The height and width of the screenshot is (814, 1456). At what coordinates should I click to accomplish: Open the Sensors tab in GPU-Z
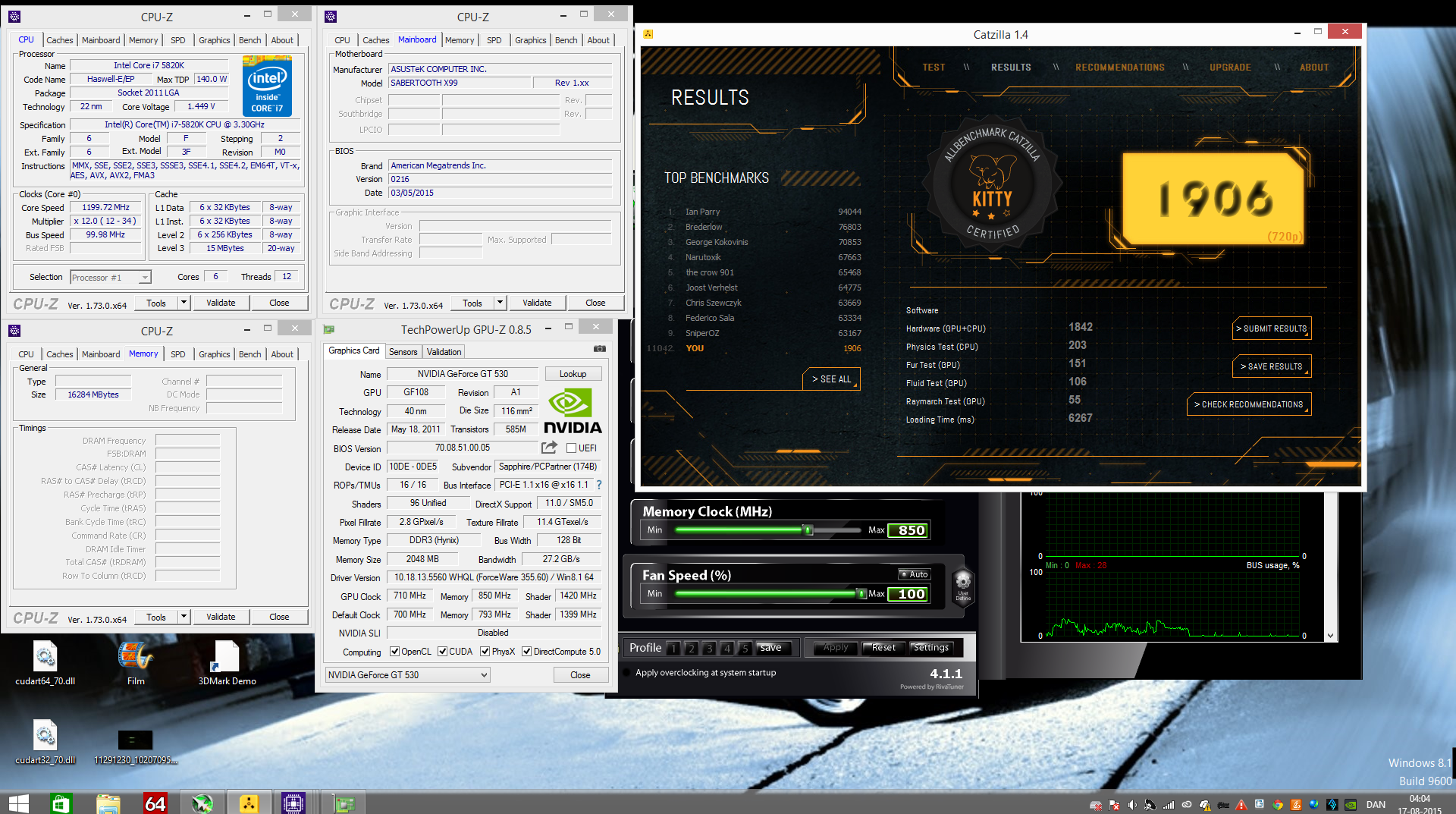coord(403,352)
